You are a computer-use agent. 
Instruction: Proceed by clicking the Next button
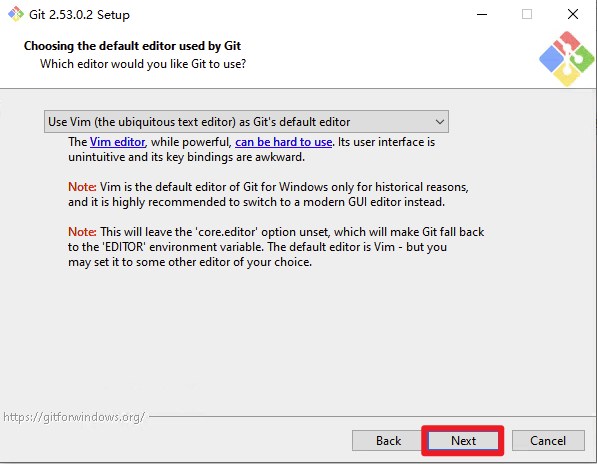463,441
